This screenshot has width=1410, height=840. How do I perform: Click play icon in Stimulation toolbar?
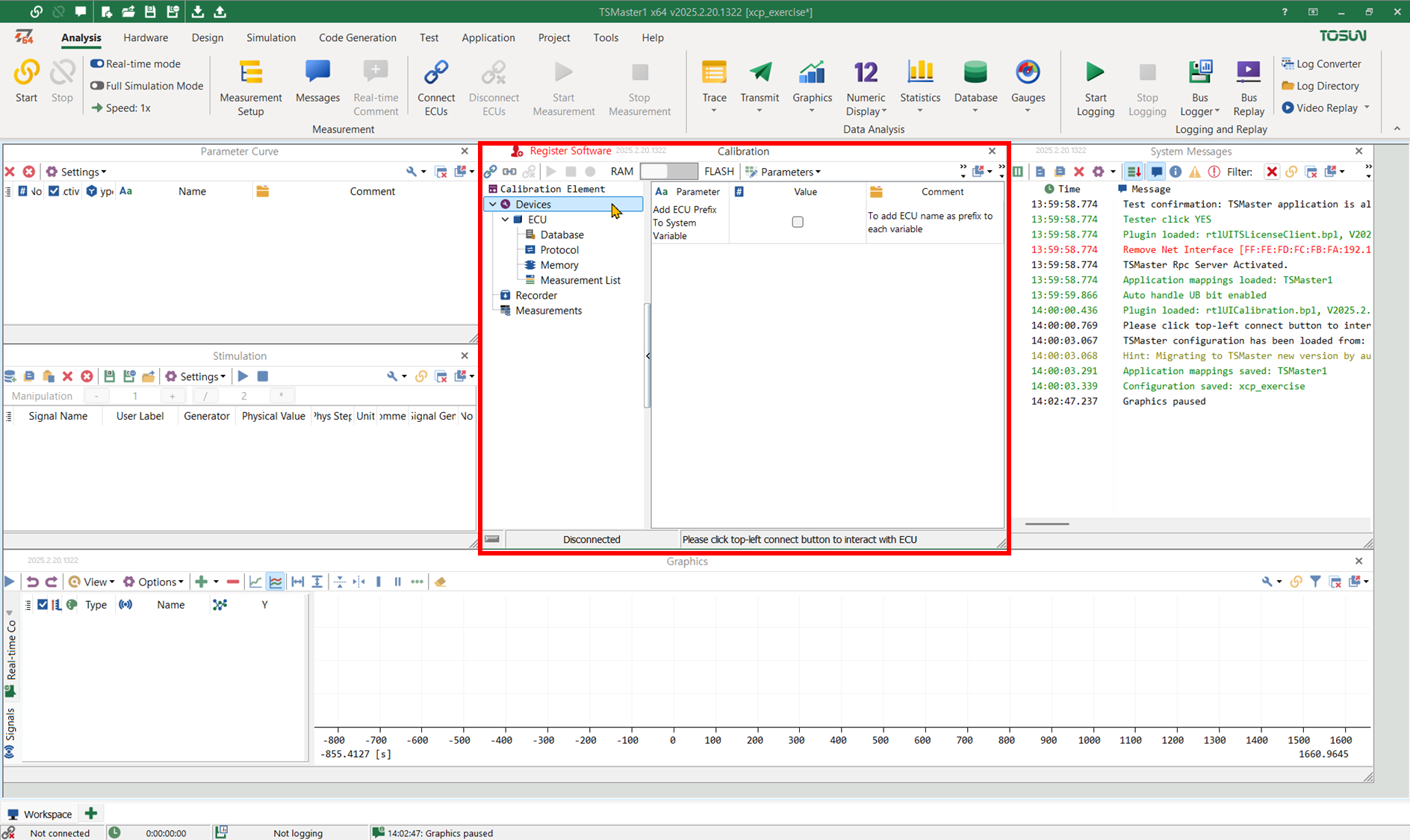pyautogui.click(x=243, y=376)
